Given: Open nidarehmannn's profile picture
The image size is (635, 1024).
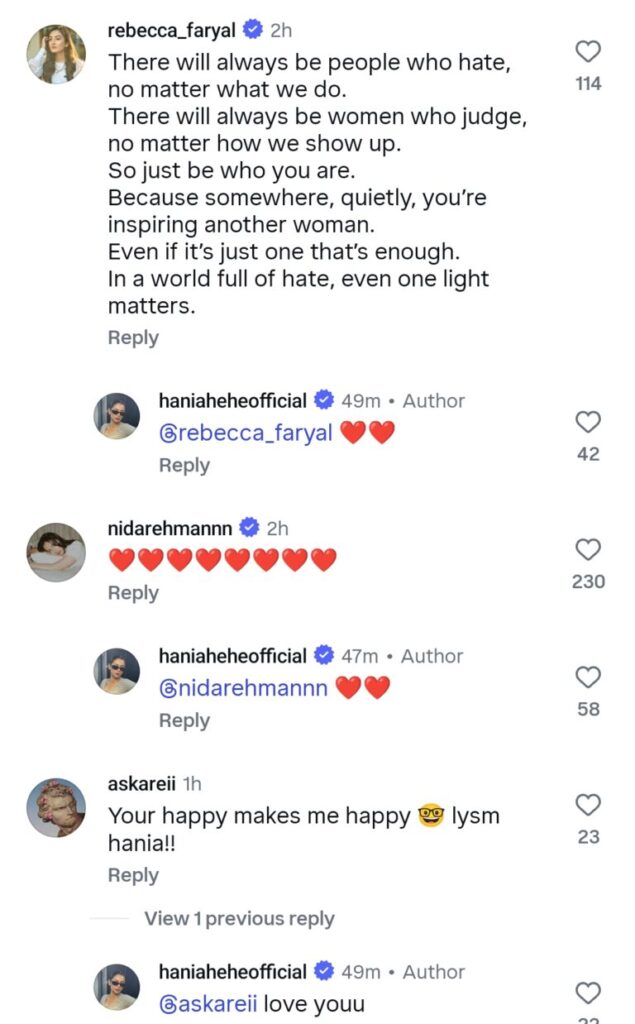Looking at the screenshot, I should click(x=55, y=551).
